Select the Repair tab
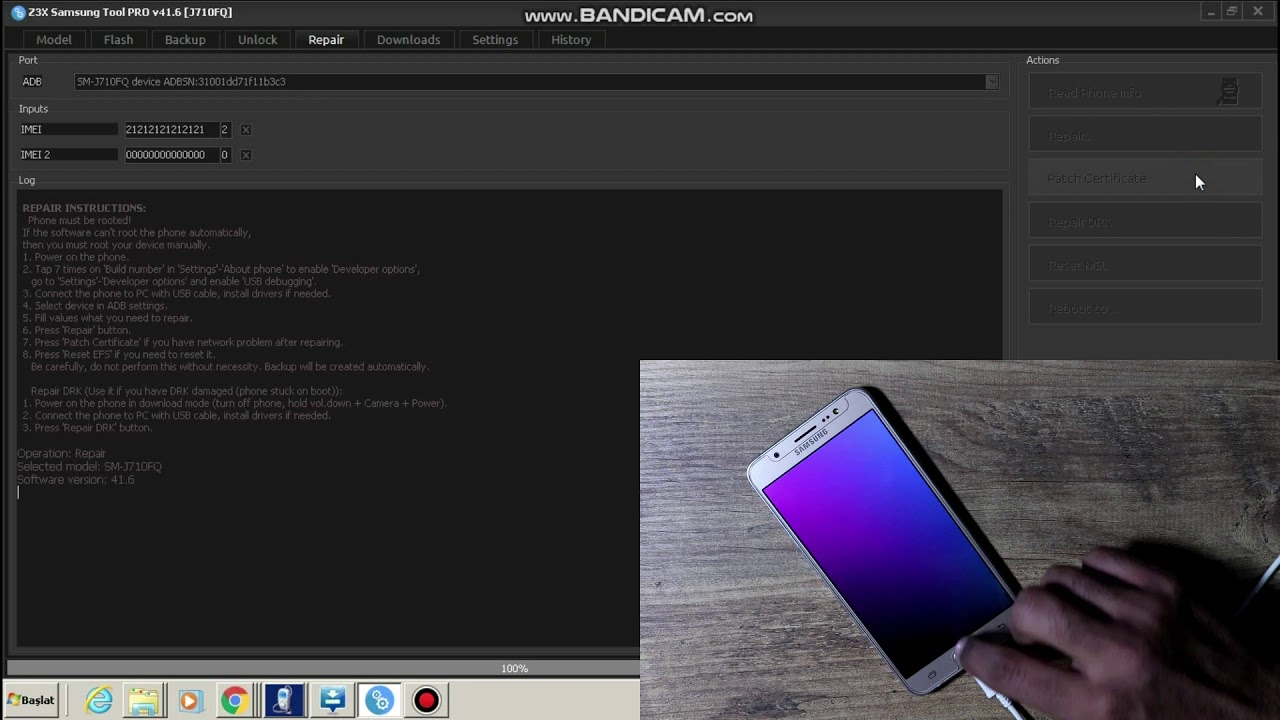This screenshot has width=1280, height=720. pos(326,40)
